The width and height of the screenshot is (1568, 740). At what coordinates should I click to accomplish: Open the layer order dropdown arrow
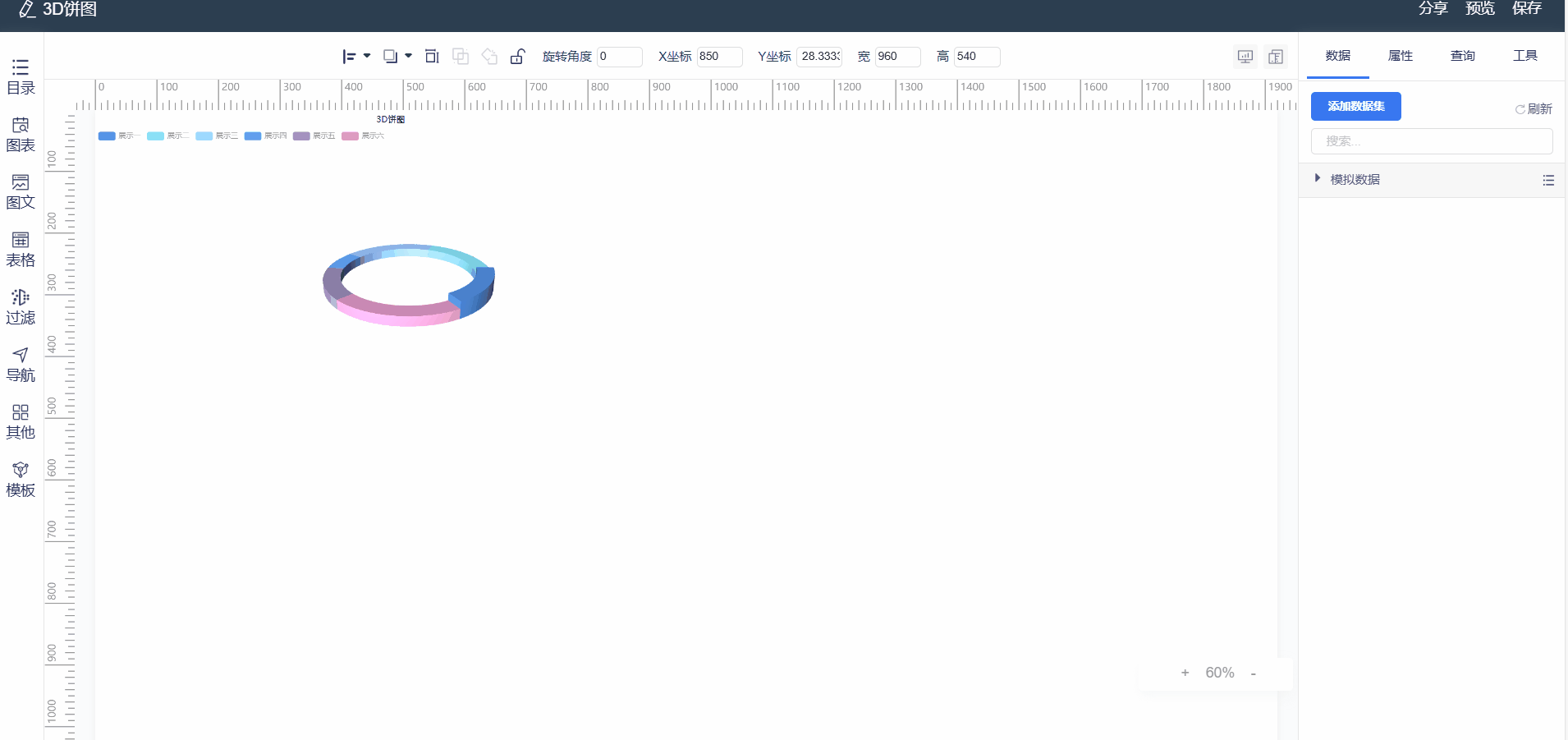408,56
